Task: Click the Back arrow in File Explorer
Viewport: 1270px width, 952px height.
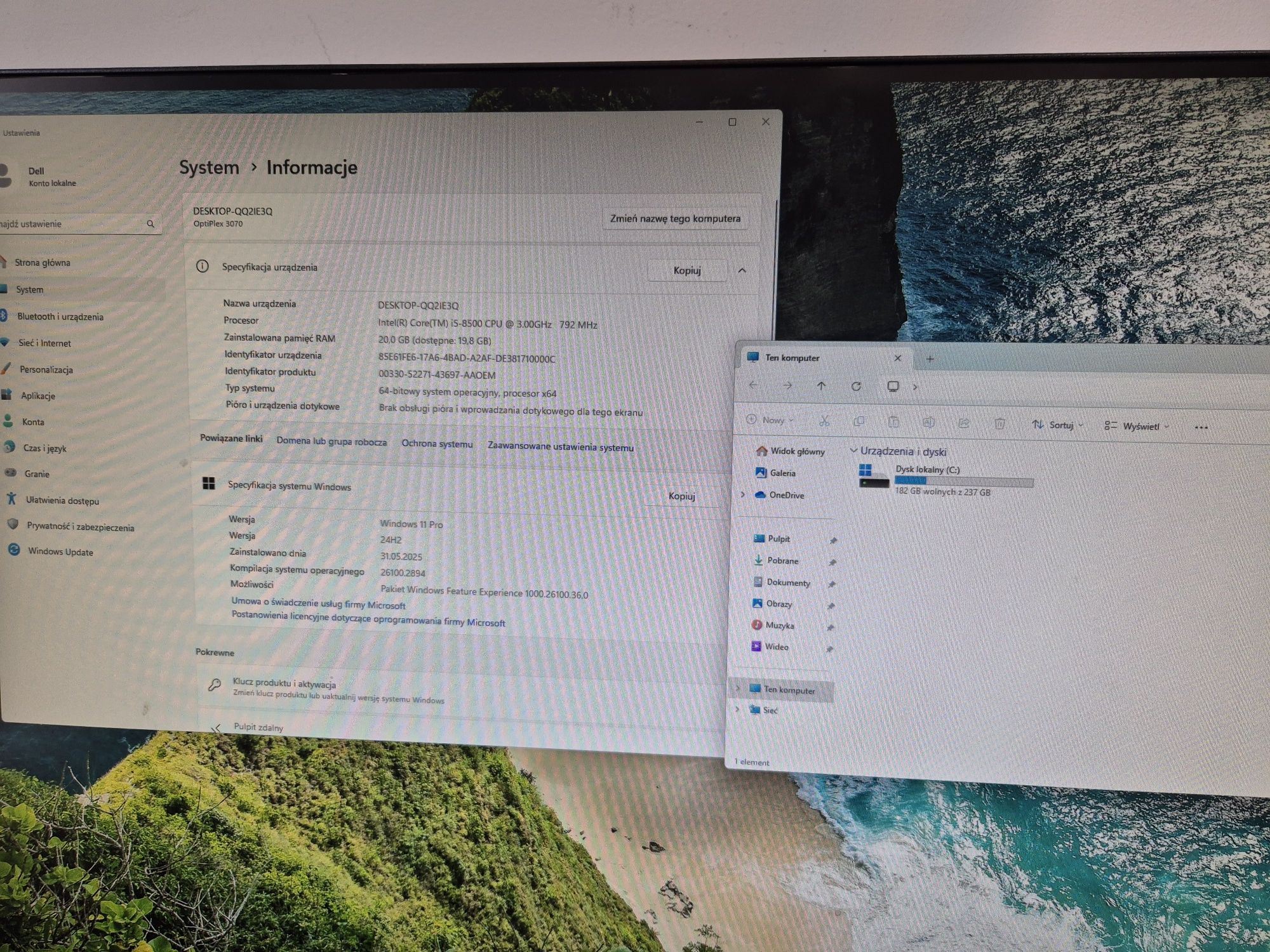Action: click(x=754, y=385)
